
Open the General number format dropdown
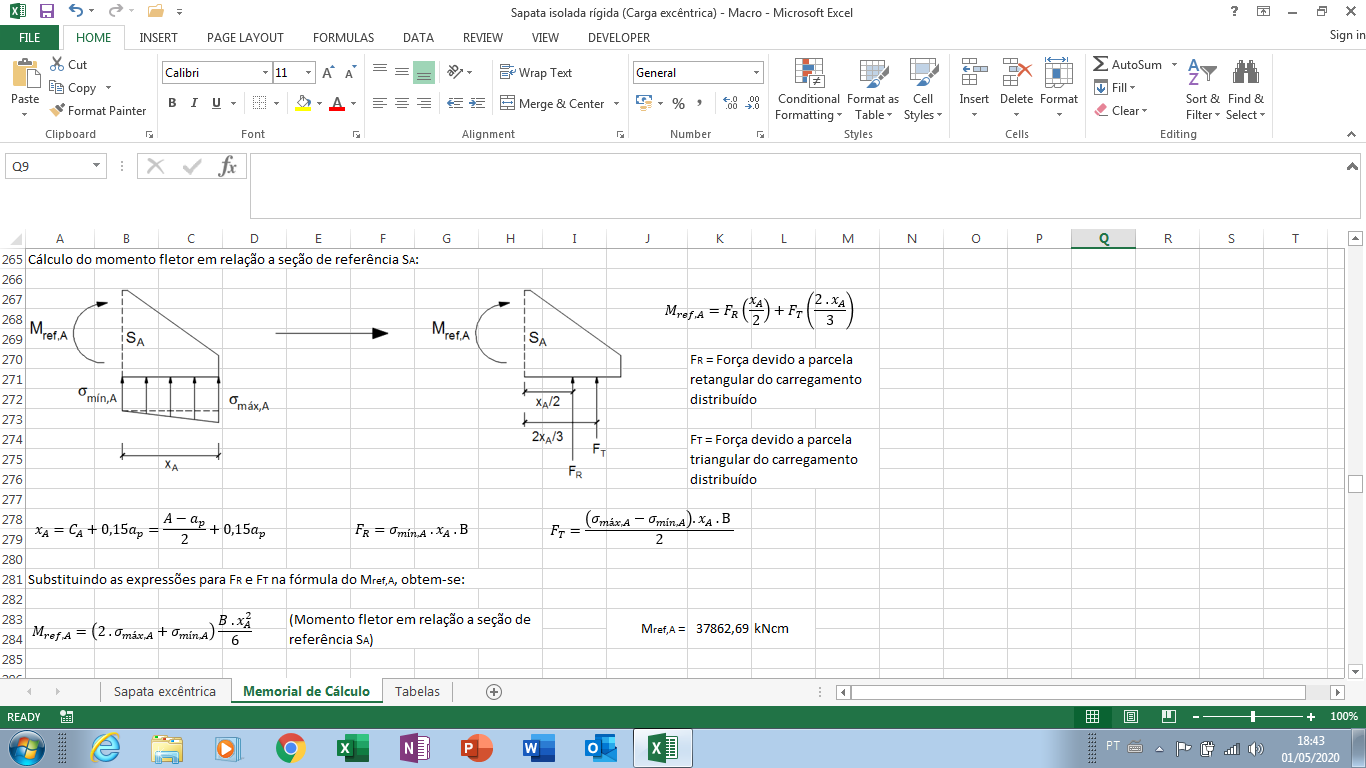(x=756, y=73)
